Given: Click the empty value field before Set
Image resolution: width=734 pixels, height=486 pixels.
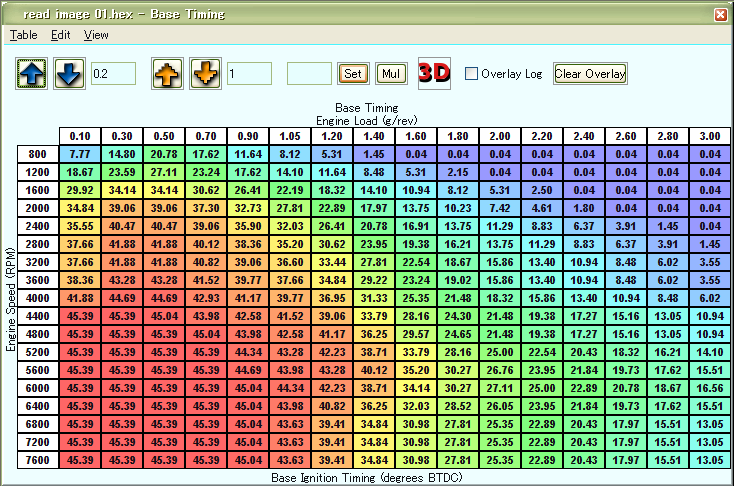Looking at the screenshot, I should point(309,74).
